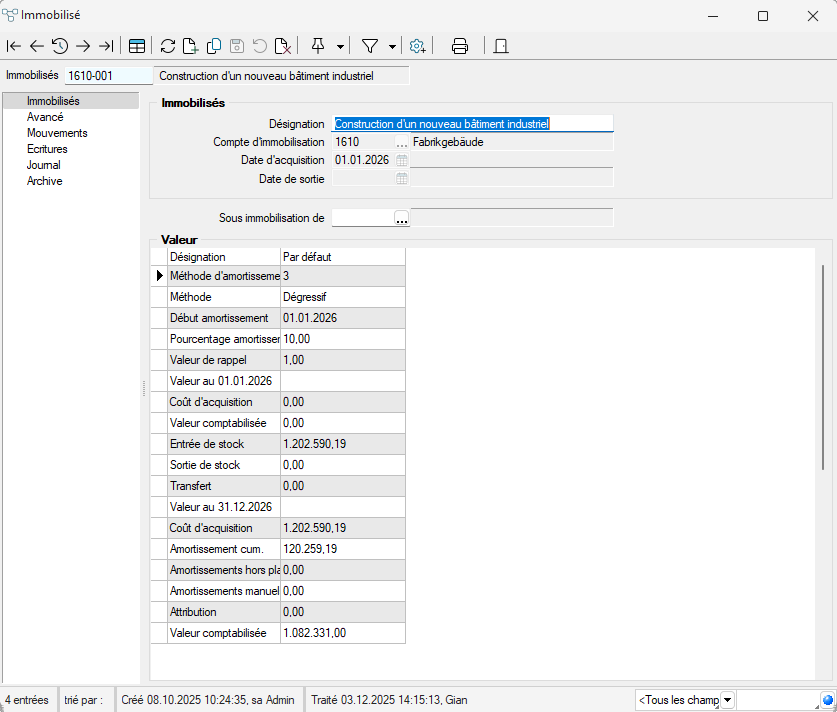Open the settings gear icon in toolbar
This screenshot has width=837, height=712.
[x=418, y=46]
